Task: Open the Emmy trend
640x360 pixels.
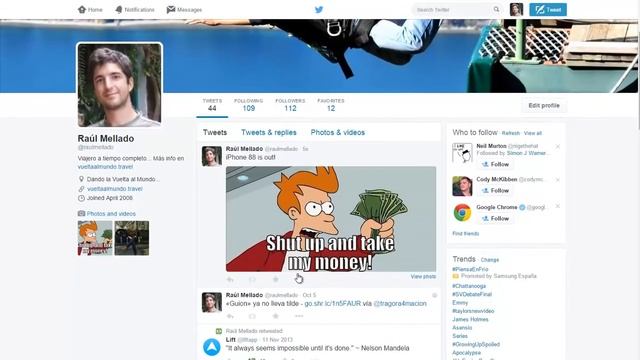Action: 460,303
